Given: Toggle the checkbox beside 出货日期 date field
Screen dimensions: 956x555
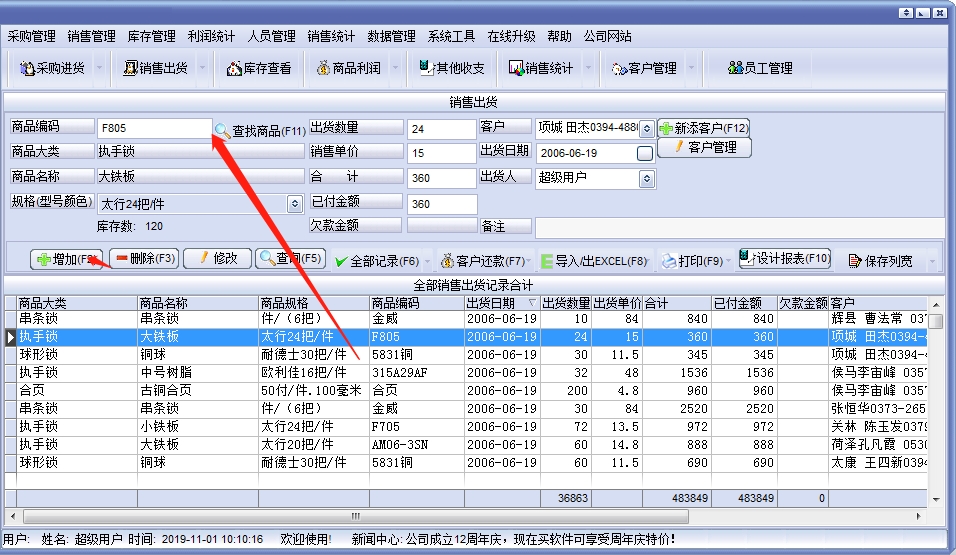Looking at the screenshot, I should (645, 153).
